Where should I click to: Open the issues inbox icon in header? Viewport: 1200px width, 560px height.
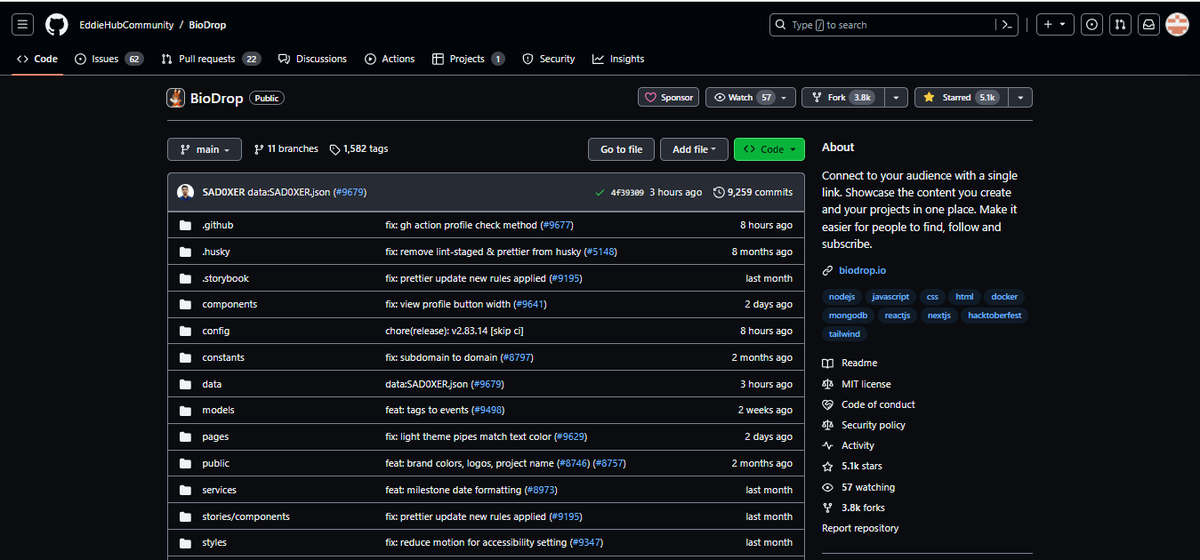pyautogui.click(x=1092, y=25)
